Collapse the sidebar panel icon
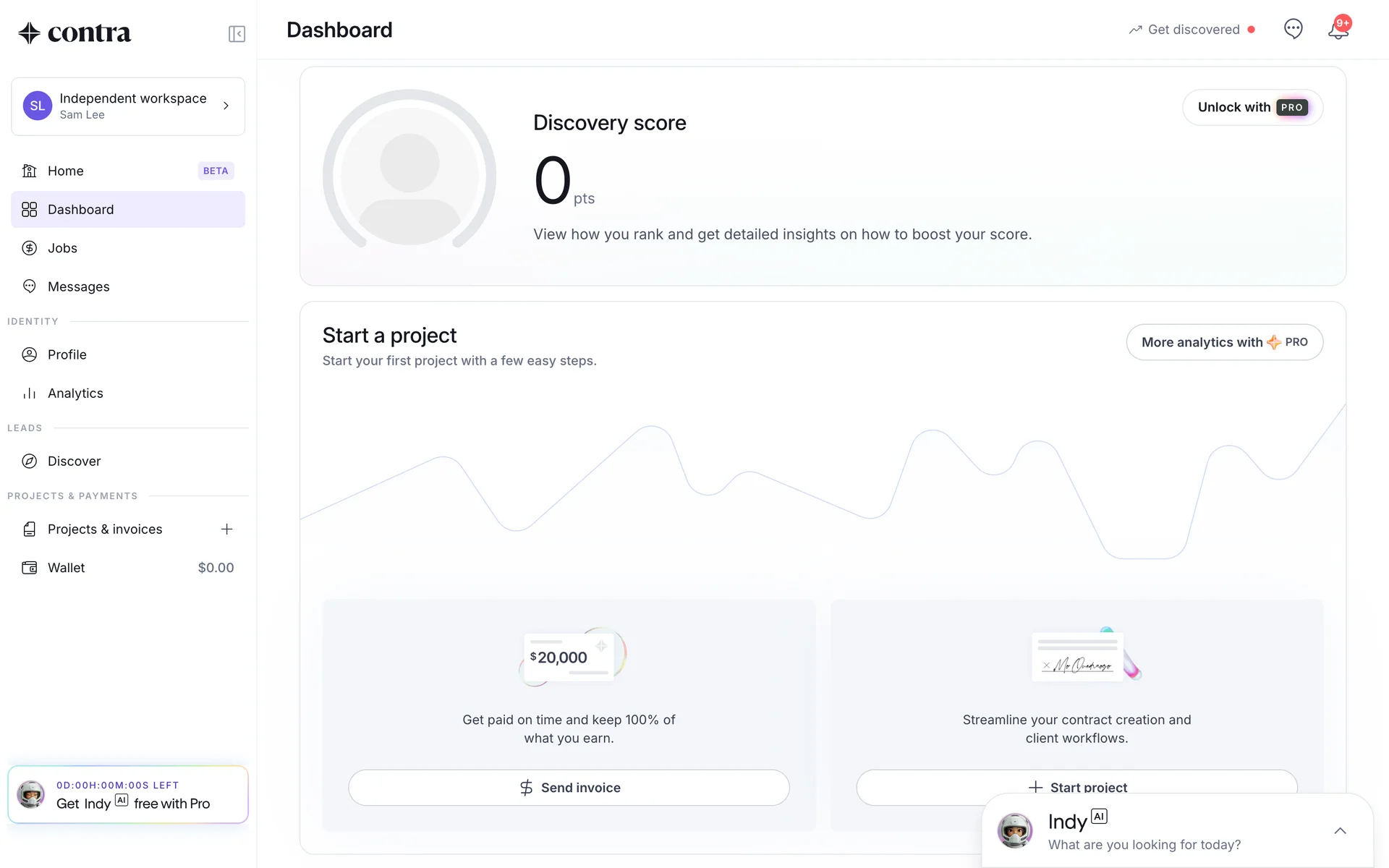The image size is (1389, 868). (x=237, y=34)
